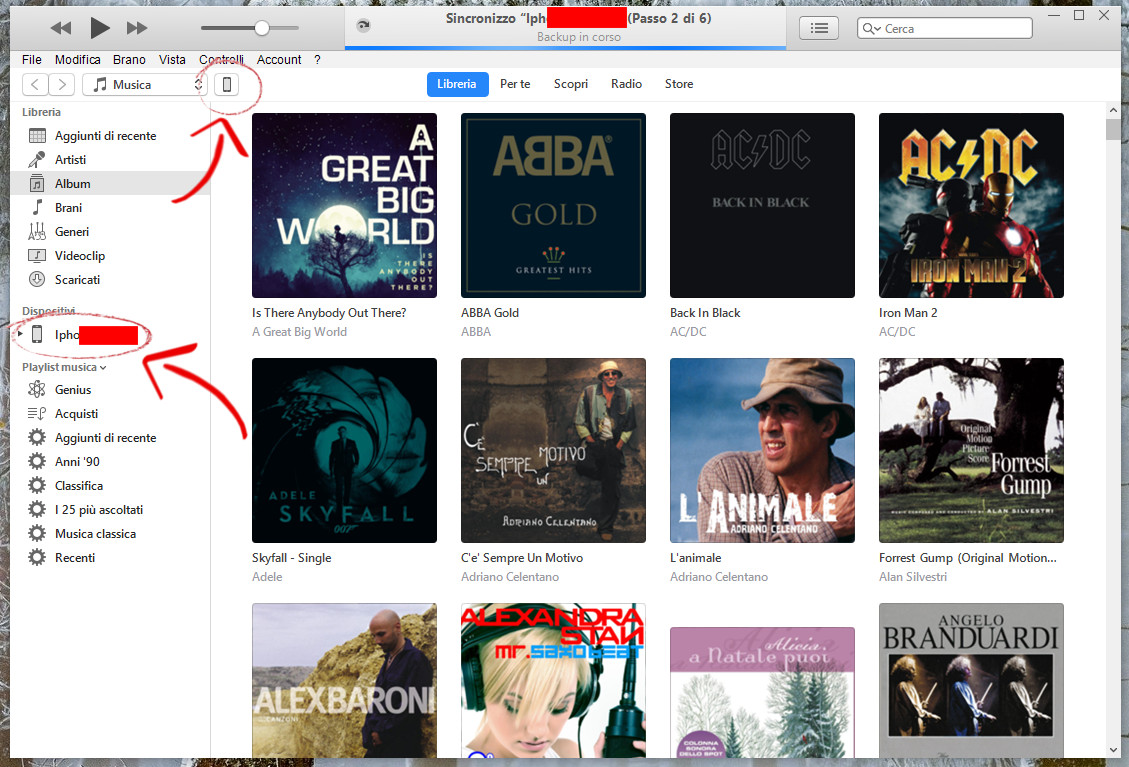Open the Genius playlist
Viewport: 1129px width, 767px height.
click(x=110, y=390)
